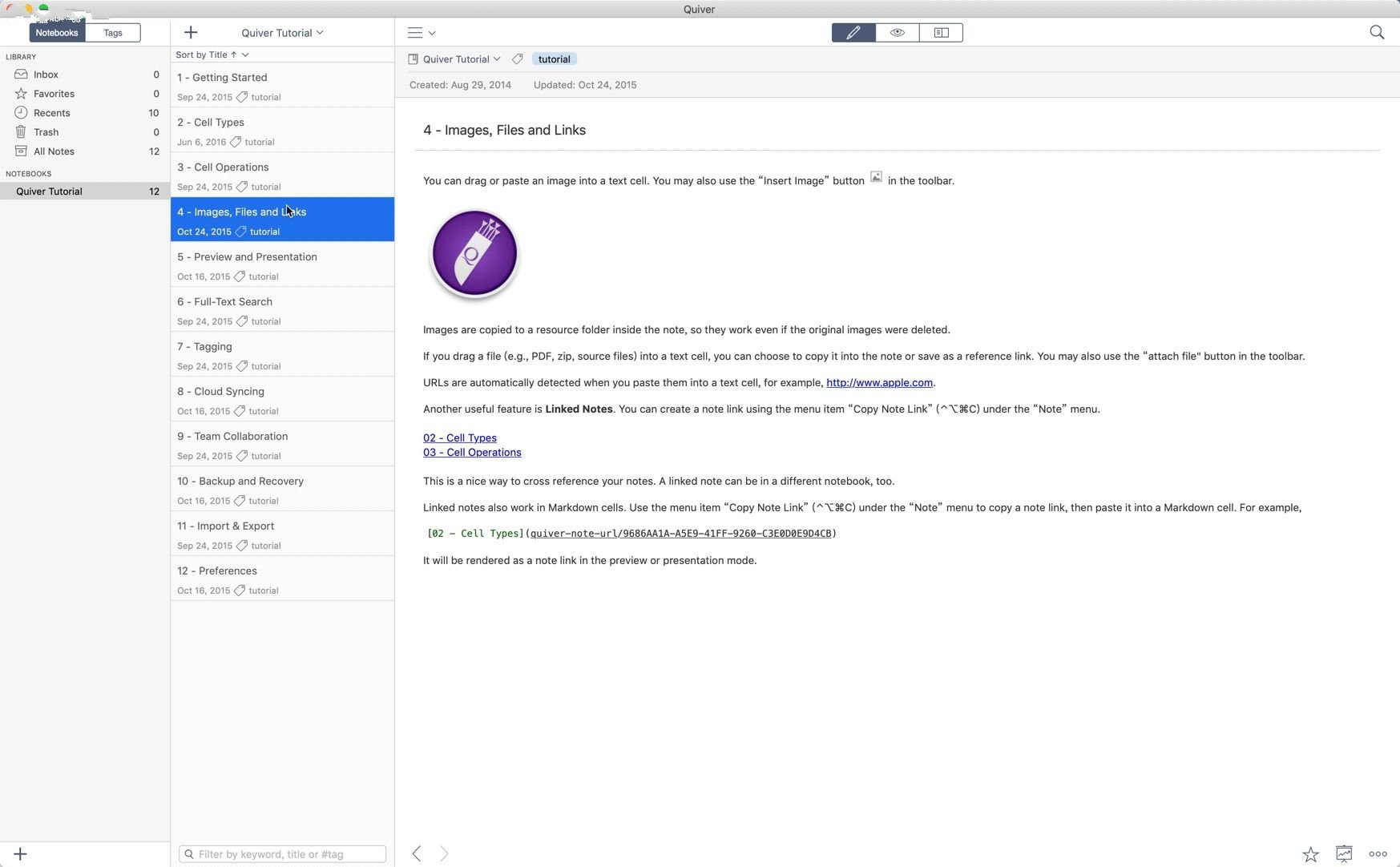Viewport: 1400px width, 867px height.
Task: Add new note plus button
Action: coord(191,33)
